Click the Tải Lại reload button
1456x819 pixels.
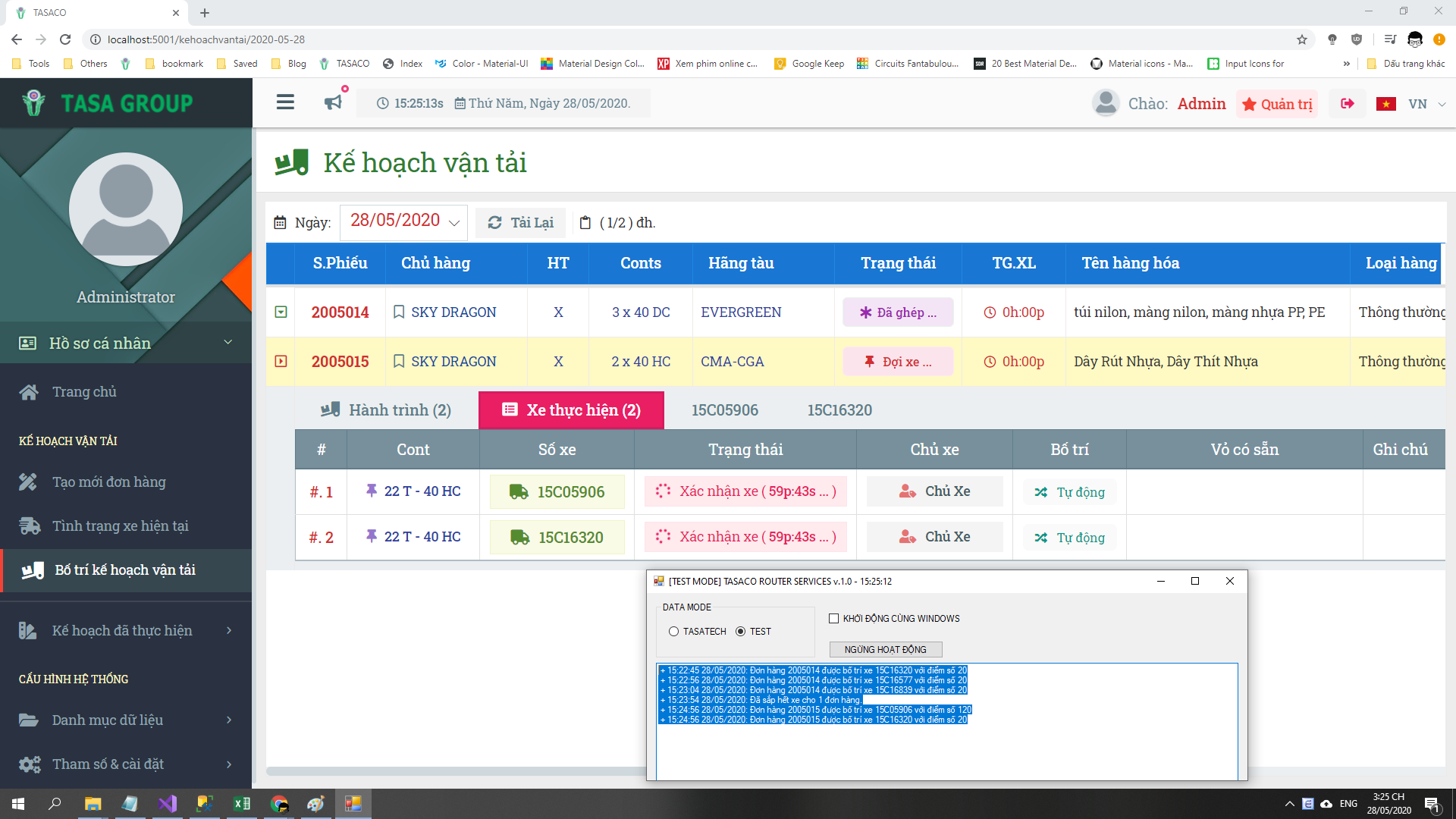click(520, 223)
